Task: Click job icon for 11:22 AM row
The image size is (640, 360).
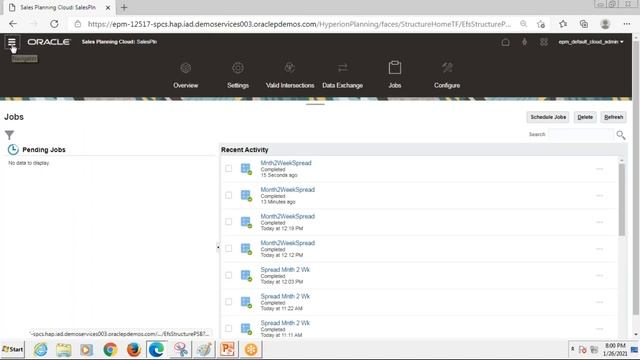Action: [x=246, y=302]
